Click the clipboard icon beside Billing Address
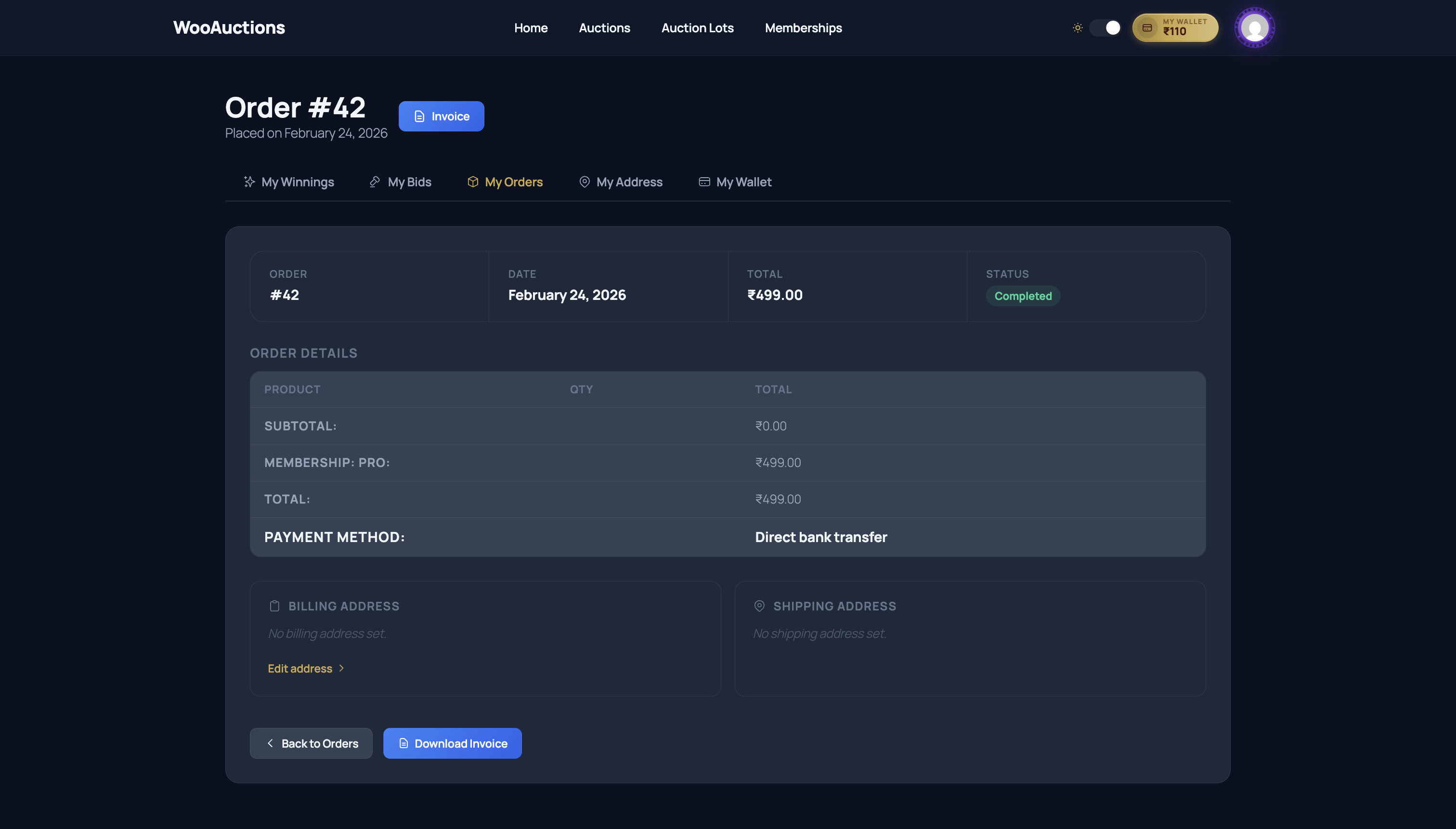 pos(275,606)
